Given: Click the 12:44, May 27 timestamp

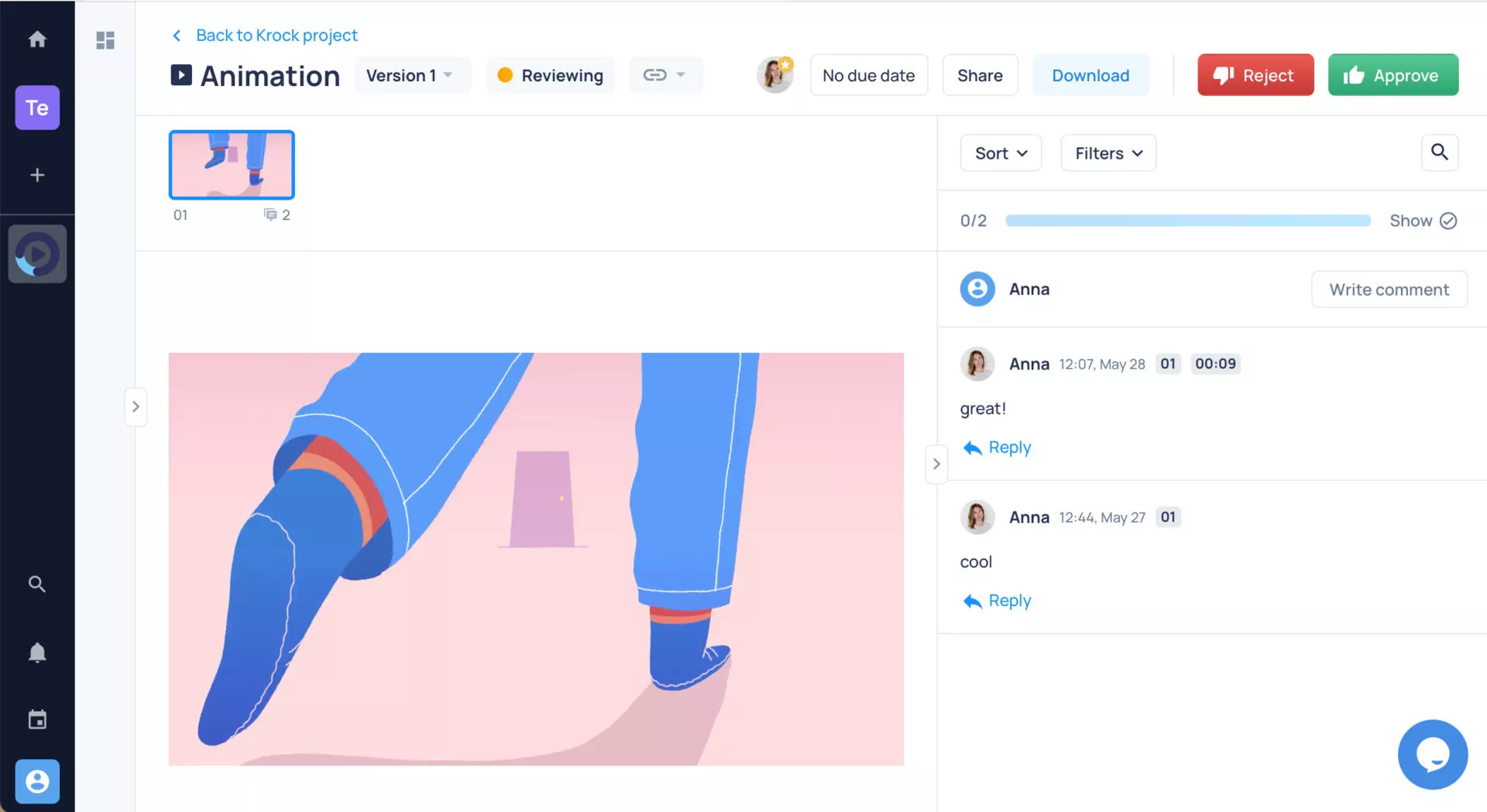Looking at the screenshot, I should [x=1102, y=517].
